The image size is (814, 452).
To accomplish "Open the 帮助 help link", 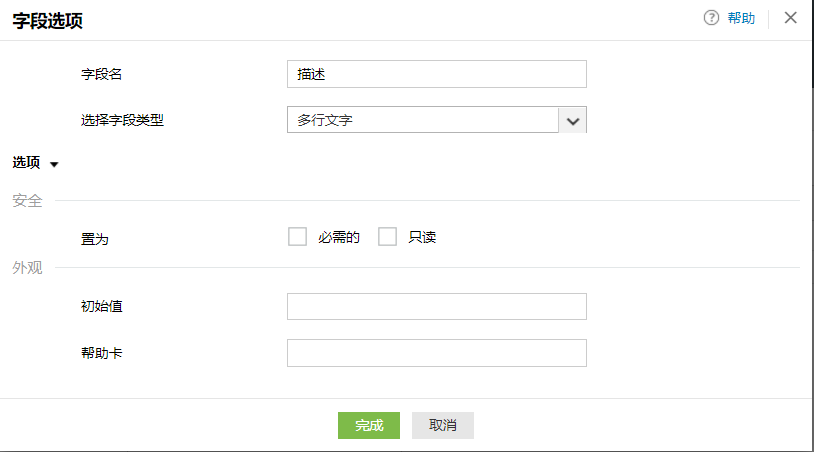I will (x=741, y=18).
